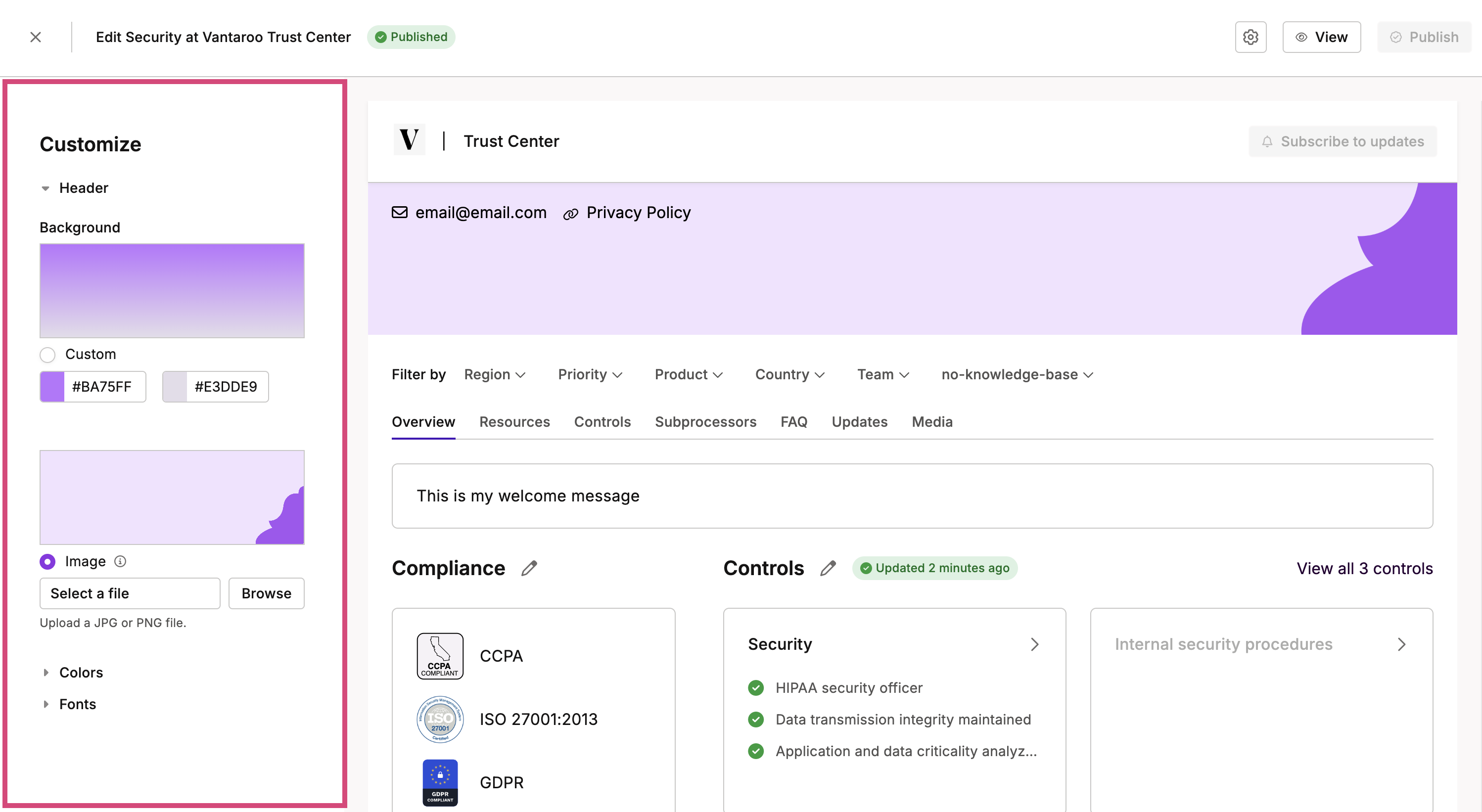
Task: Switch to the Resources tab
Action: pos(514,421)
